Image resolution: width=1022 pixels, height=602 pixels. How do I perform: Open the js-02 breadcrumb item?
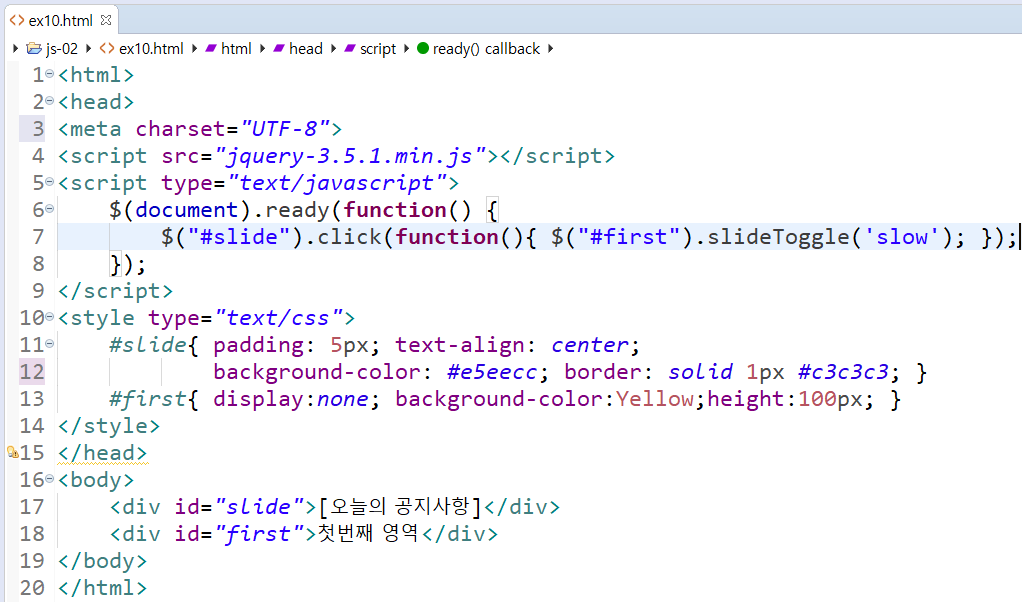coord(61,49)
